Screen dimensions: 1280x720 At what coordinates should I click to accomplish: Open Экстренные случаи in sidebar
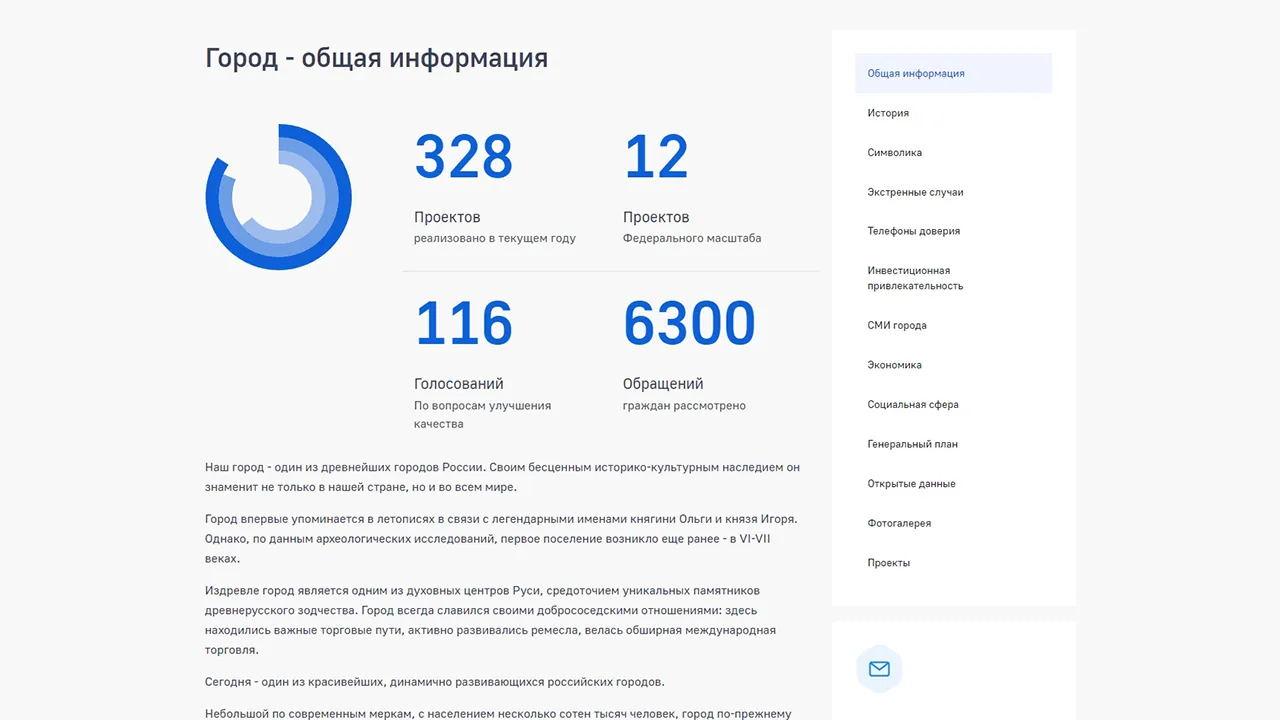click(x=915, y=192)
